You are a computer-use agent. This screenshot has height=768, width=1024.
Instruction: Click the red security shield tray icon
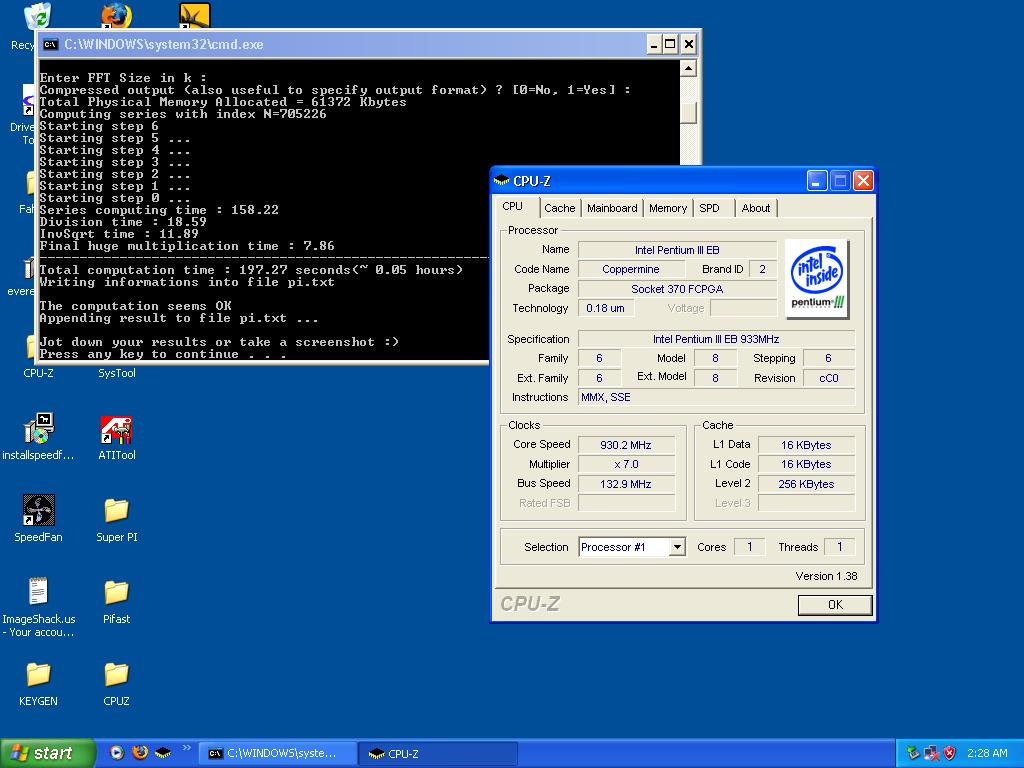(950, 753)
